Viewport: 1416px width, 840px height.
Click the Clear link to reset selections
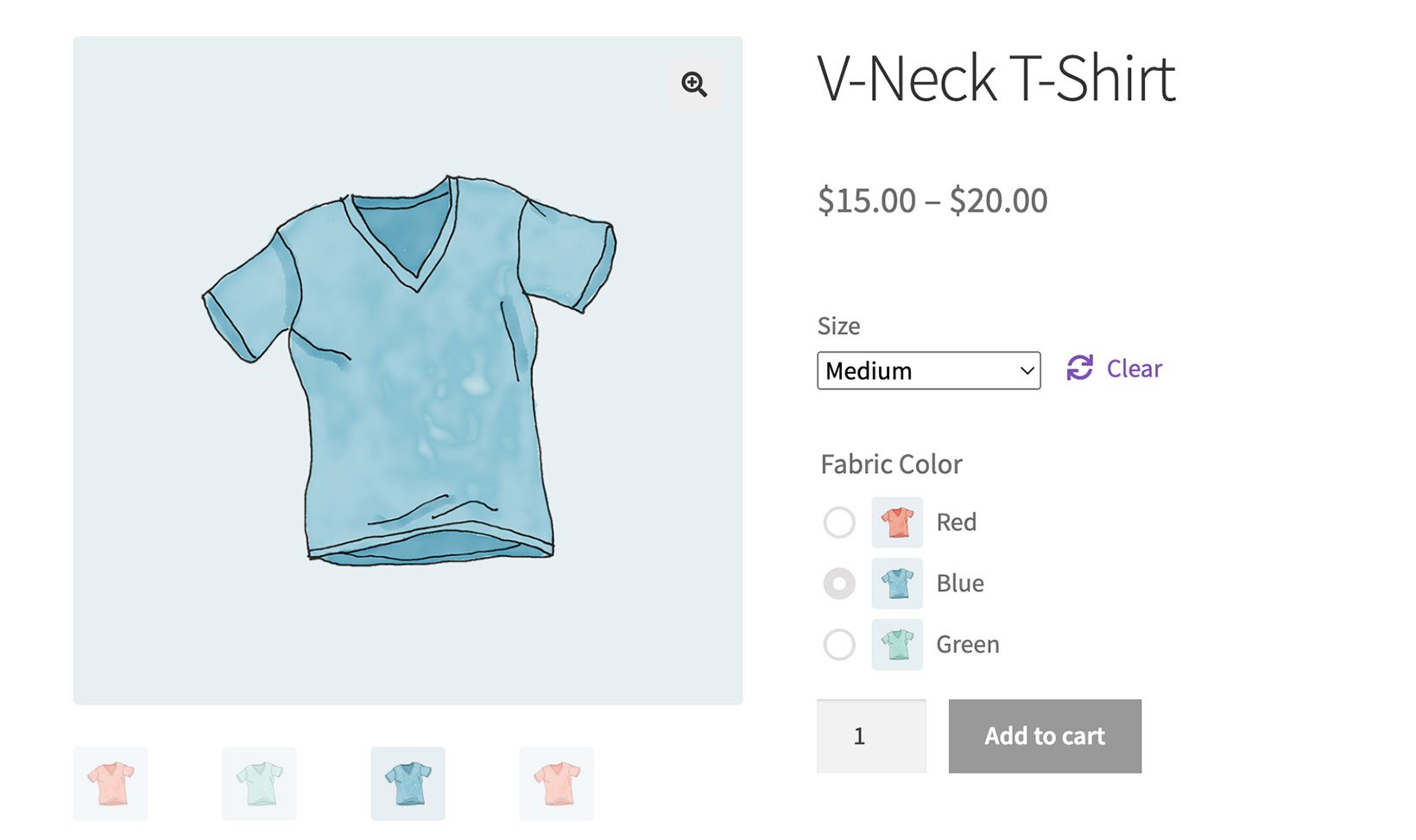tap(1134, 369)
